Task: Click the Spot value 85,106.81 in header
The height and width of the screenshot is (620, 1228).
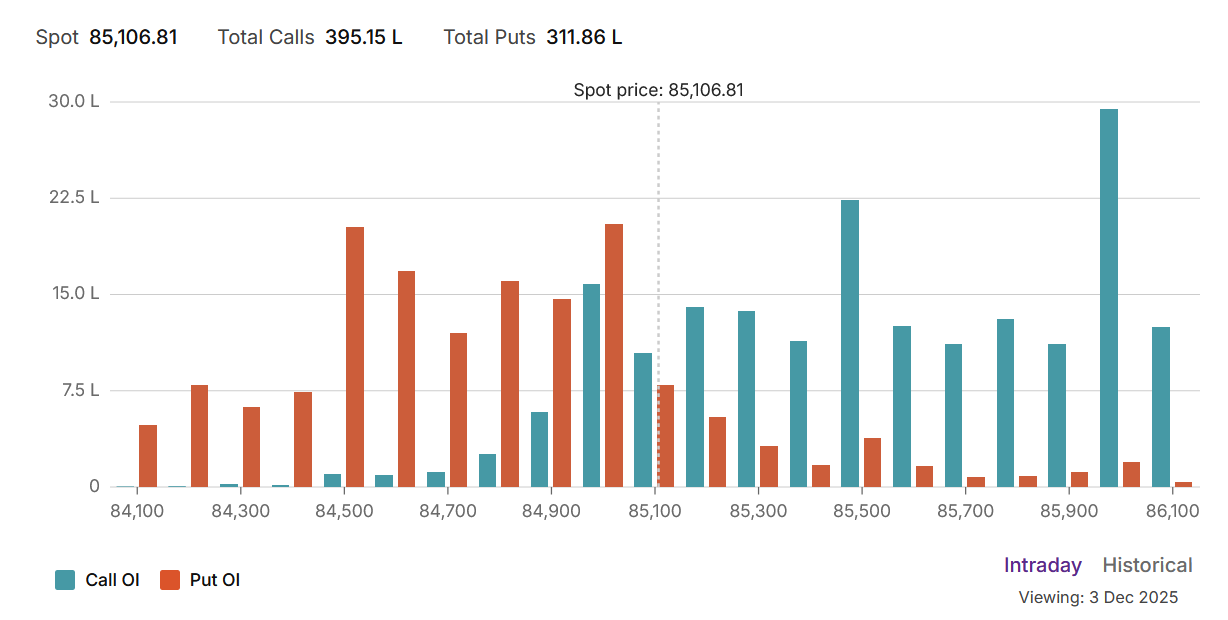Action: tap(133, 38)
